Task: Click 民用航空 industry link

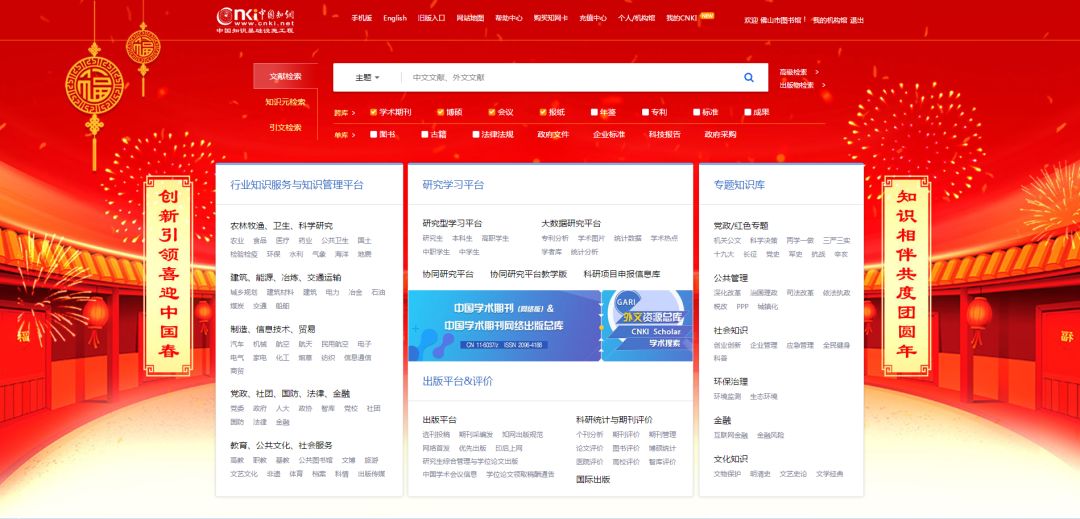Action: (335, 343)
